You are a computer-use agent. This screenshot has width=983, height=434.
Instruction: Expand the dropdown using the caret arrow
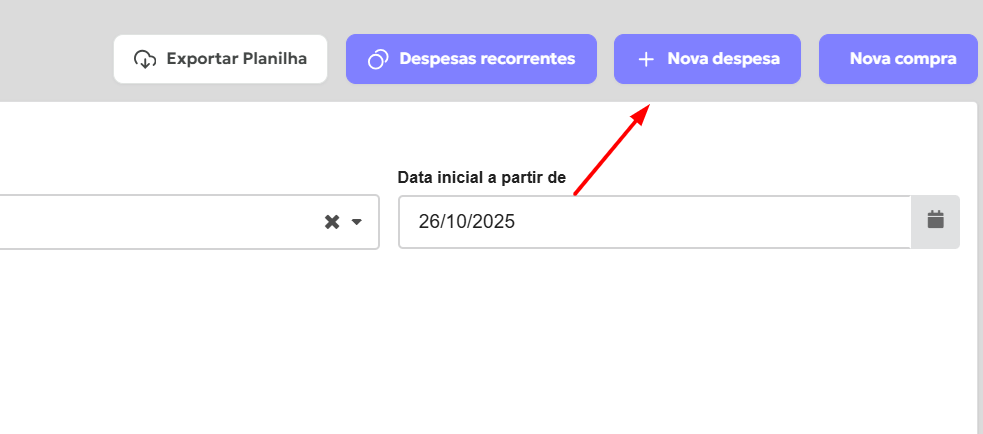[x=357, y=222]
